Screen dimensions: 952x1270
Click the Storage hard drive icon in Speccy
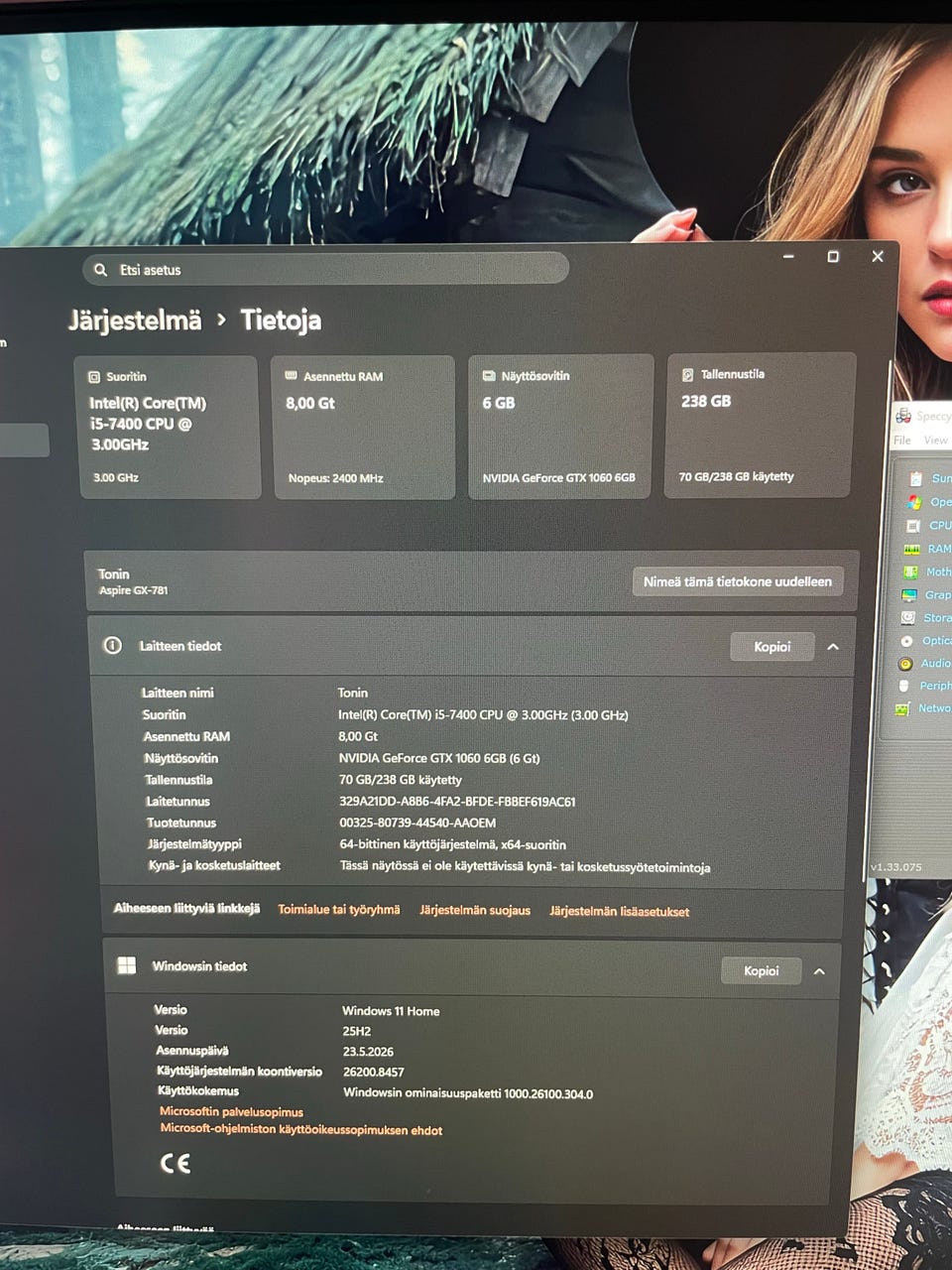(907, 618)
